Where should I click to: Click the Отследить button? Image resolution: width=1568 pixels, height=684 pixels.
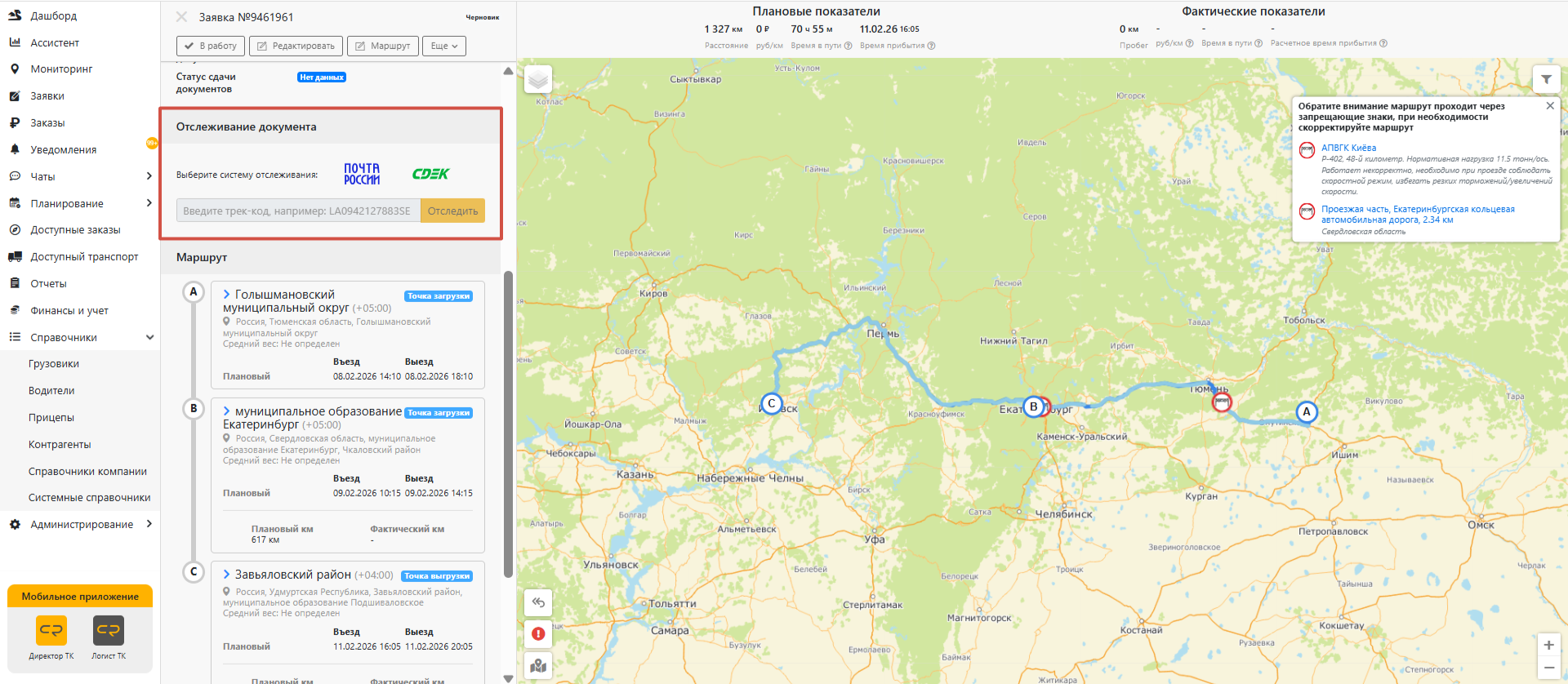[x=452, y=211]
